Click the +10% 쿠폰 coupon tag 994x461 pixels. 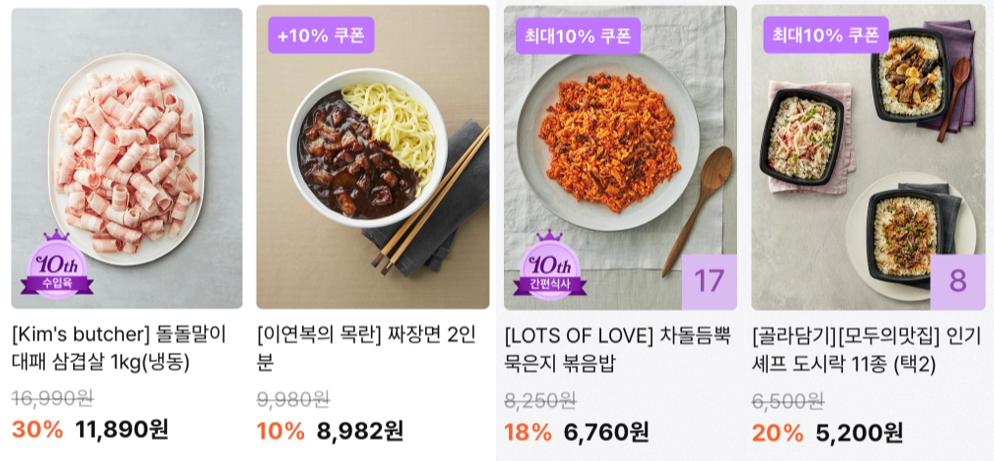320,36
